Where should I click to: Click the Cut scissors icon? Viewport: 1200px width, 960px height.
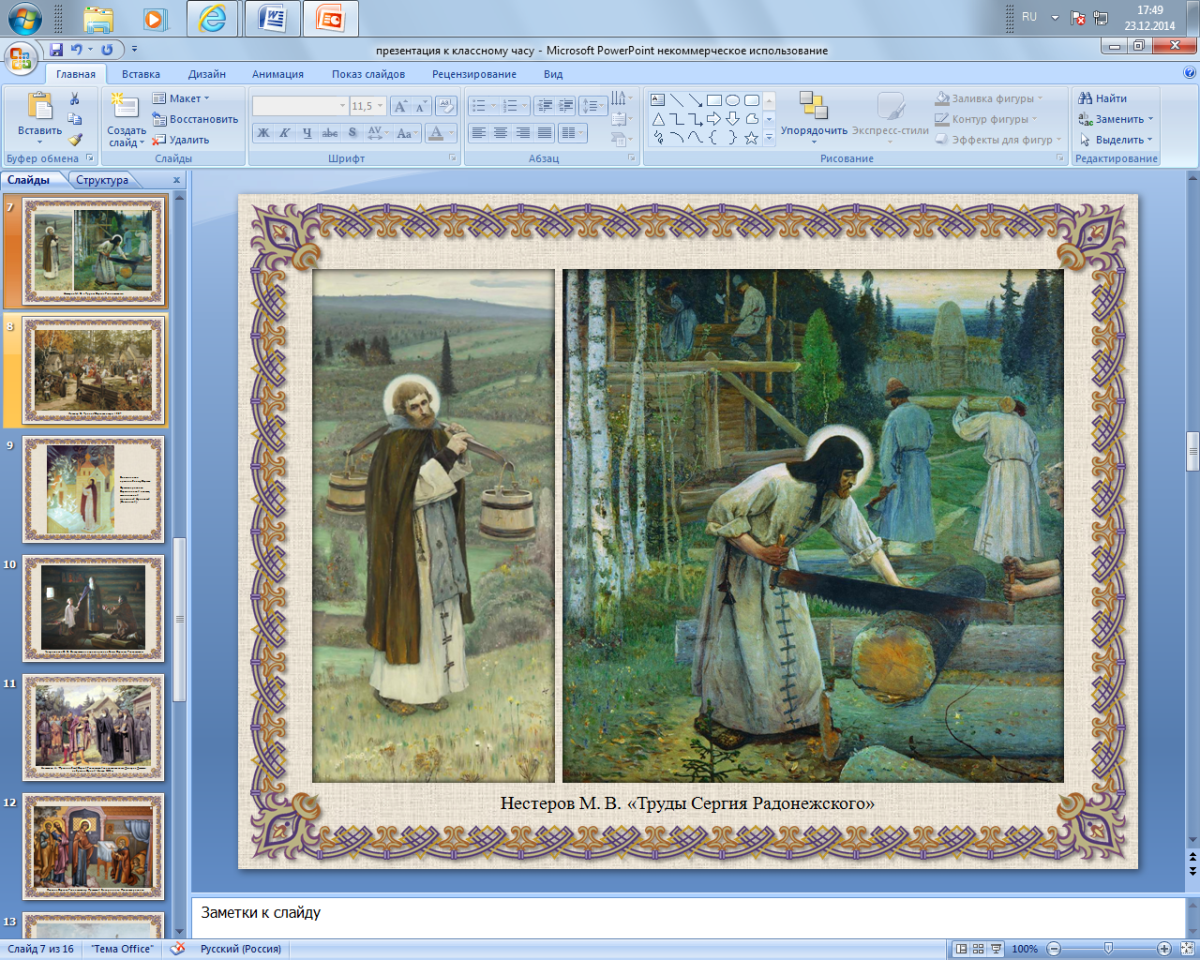tap(74, 98)
